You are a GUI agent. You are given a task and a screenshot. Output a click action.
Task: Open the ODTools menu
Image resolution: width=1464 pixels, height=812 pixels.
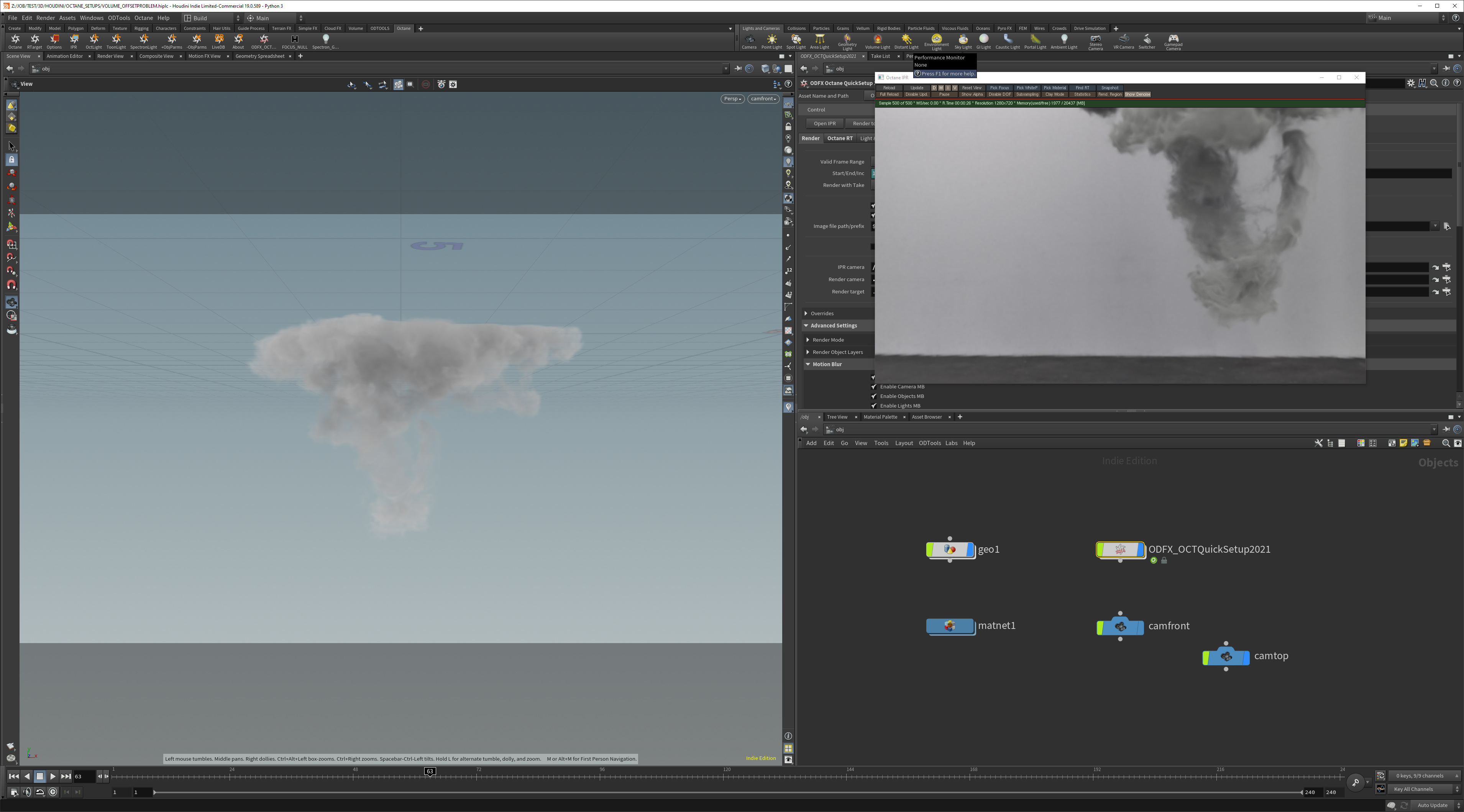[119, 18]
